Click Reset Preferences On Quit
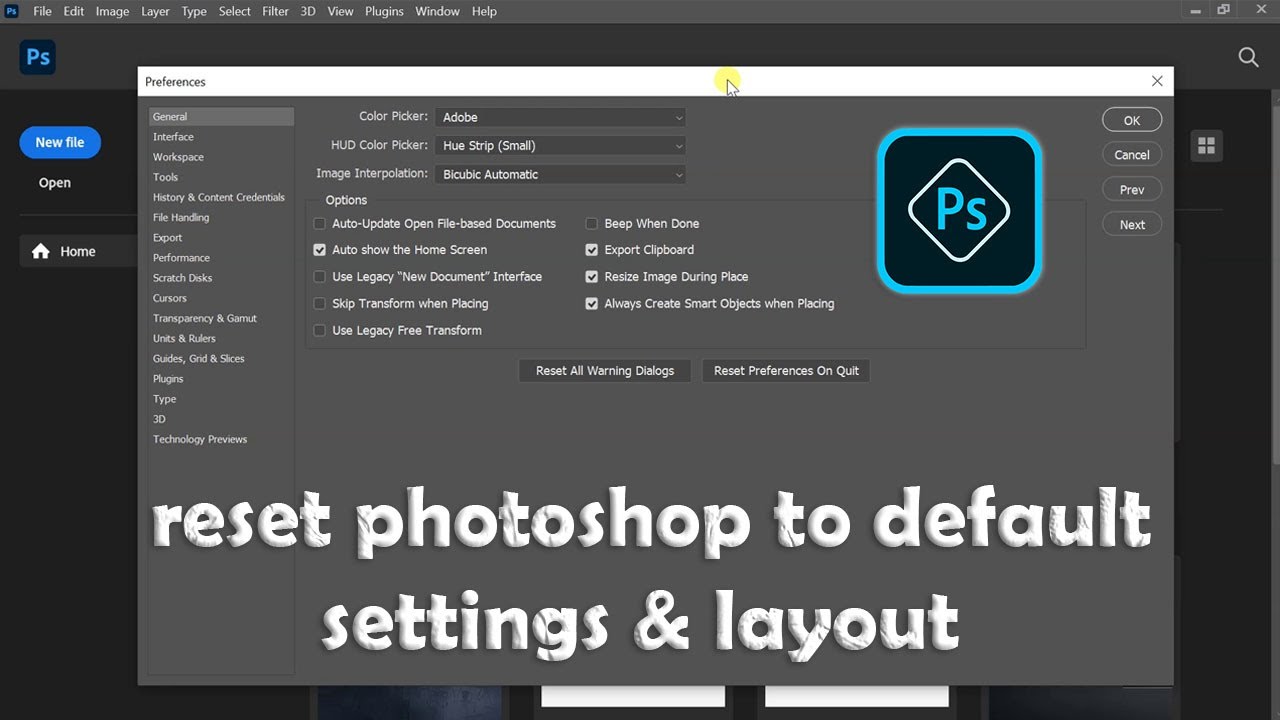 pyautogui.click(x=786, y=371)
